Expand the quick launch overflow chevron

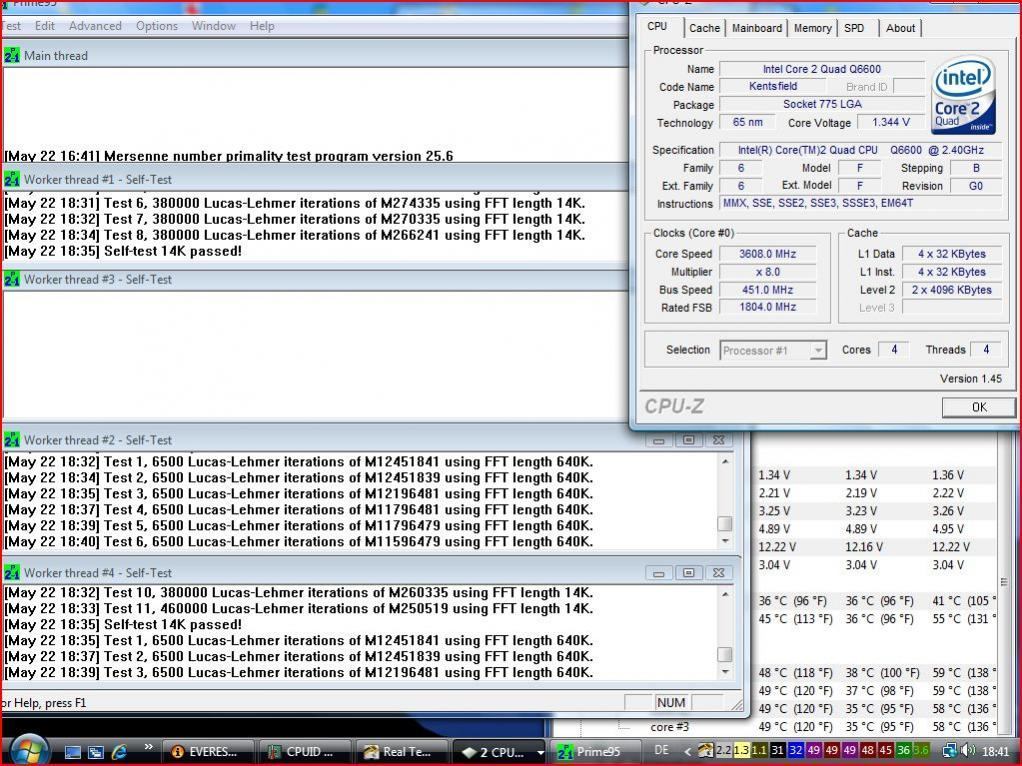[148, 747]
